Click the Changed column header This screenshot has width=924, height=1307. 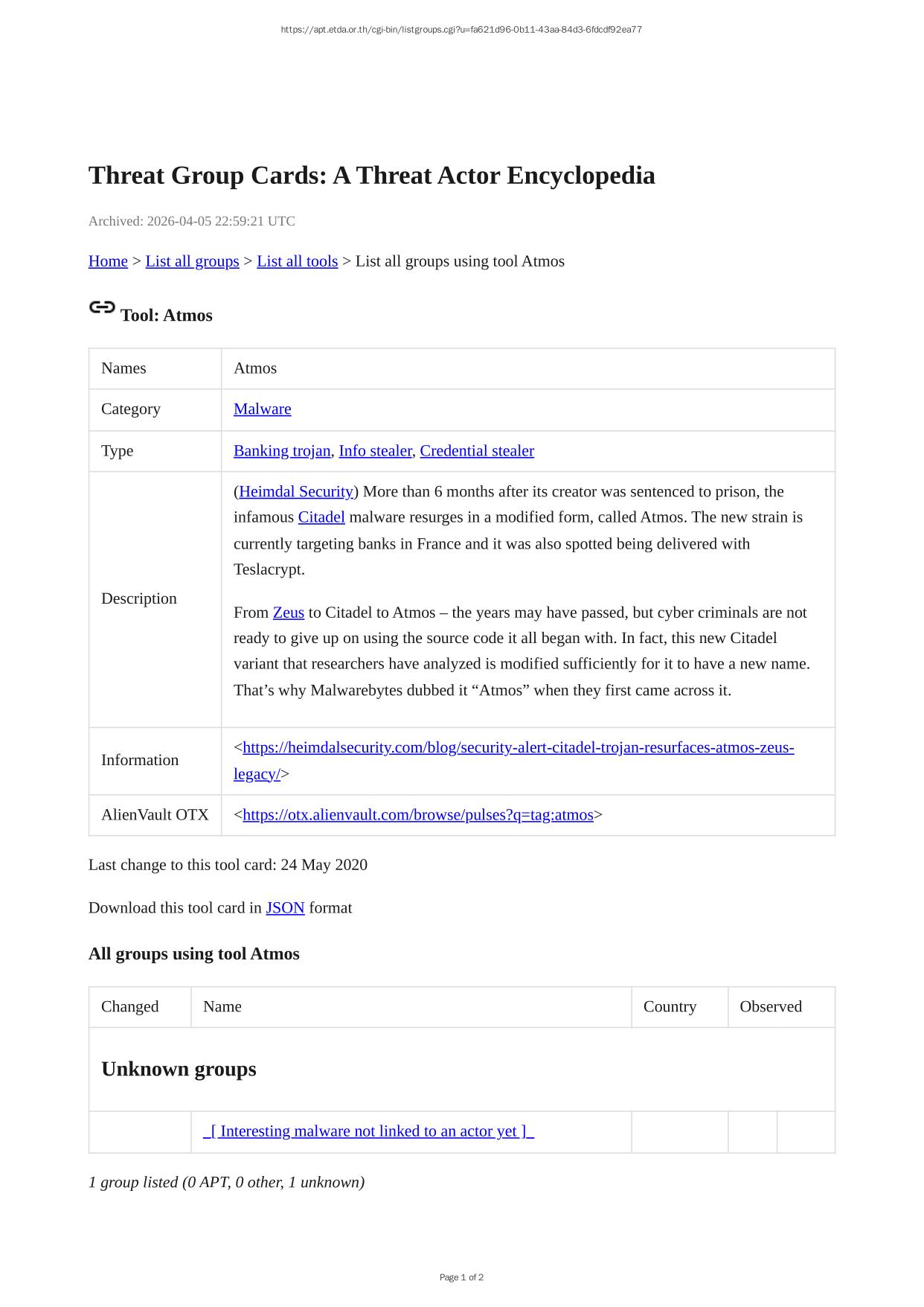129,1007
